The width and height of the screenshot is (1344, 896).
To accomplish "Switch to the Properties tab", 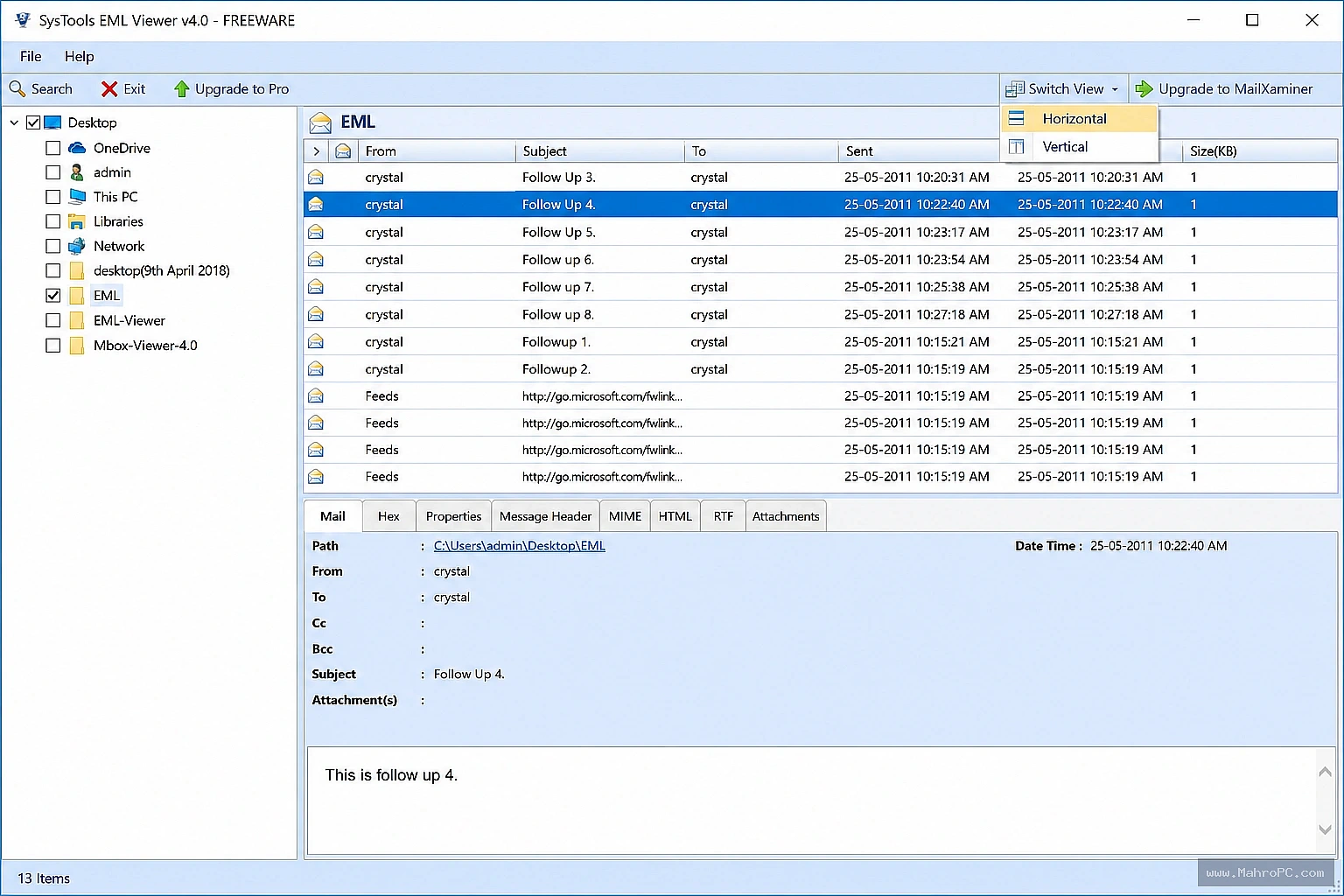I will pos(453,516).
